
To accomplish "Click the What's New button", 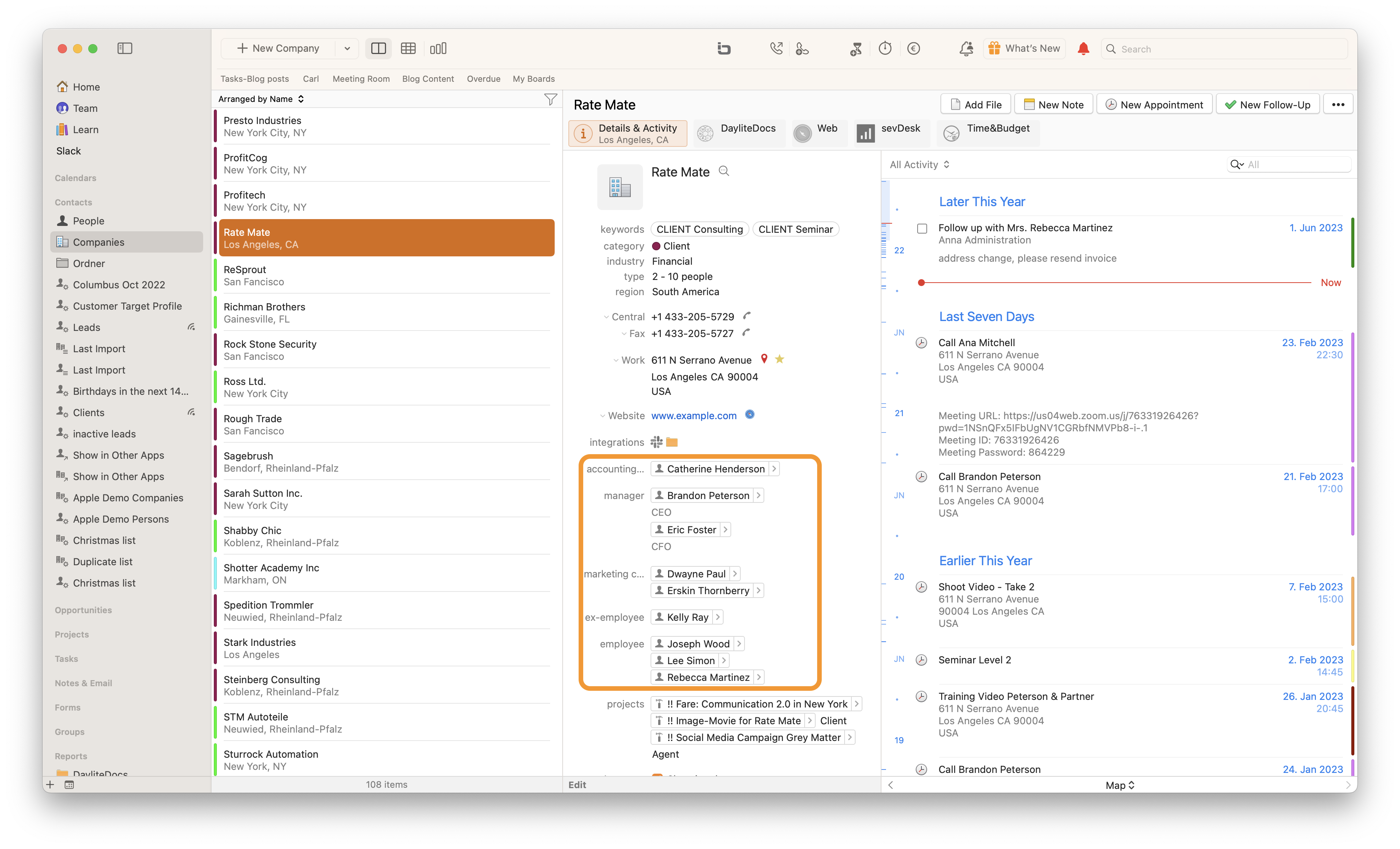I will coord(1025,48).
